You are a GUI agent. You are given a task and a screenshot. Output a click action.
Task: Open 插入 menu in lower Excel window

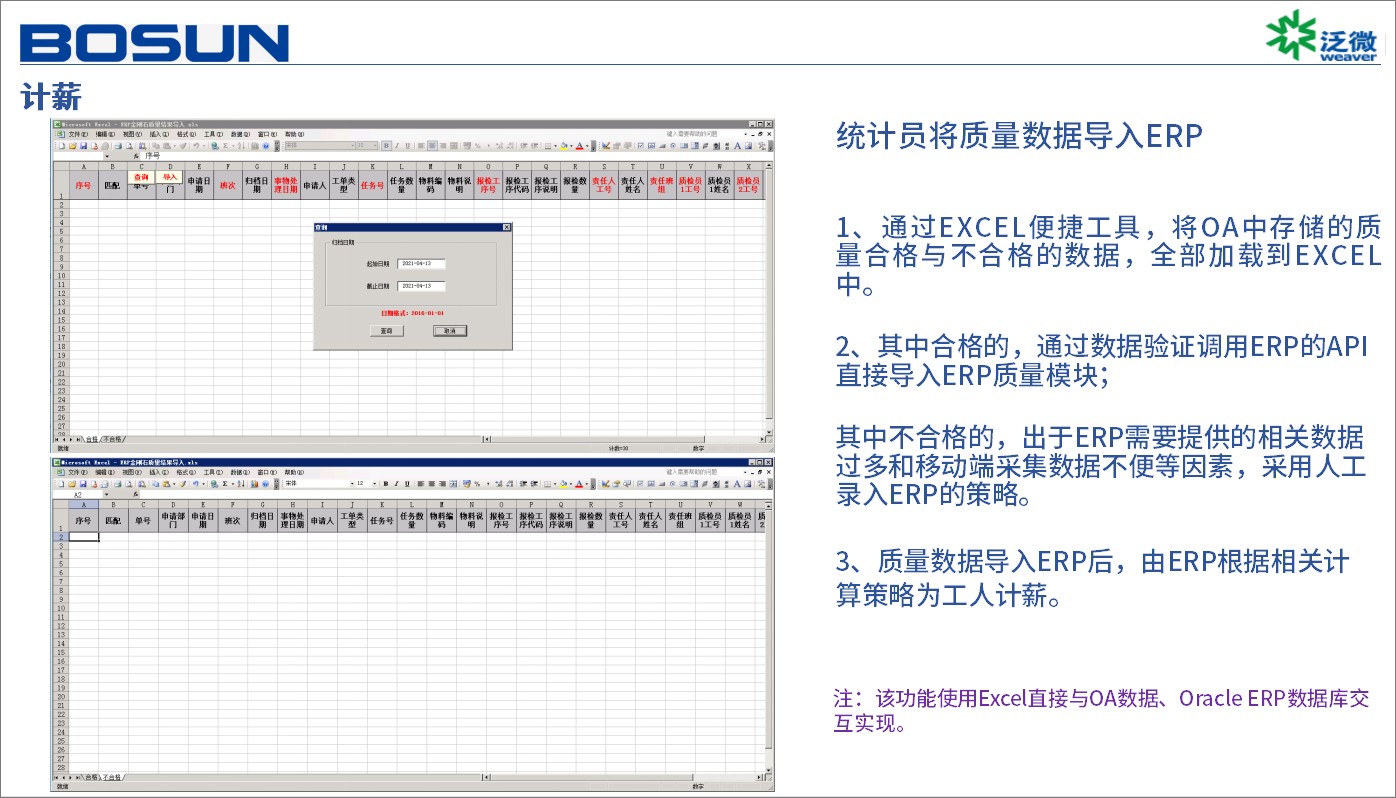tap(159, 472)
